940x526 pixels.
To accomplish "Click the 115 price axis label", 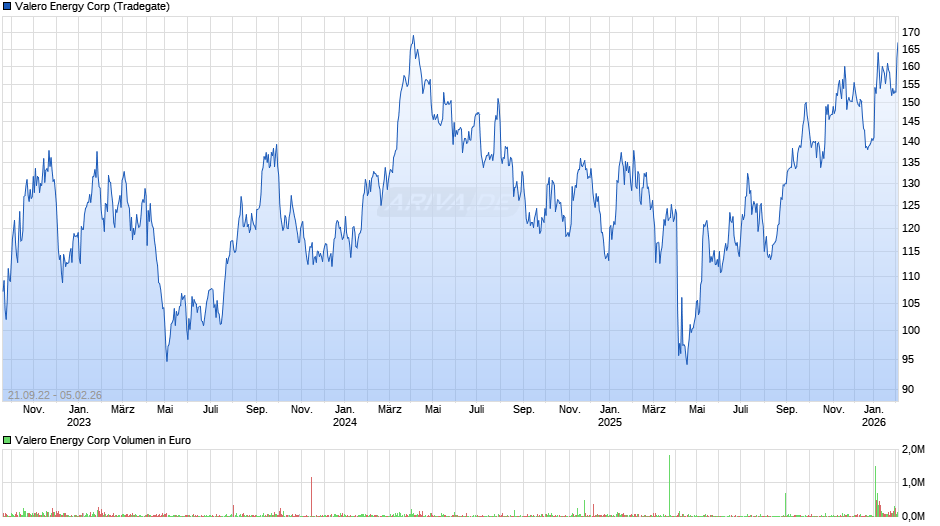I will (x=911, y=252).
